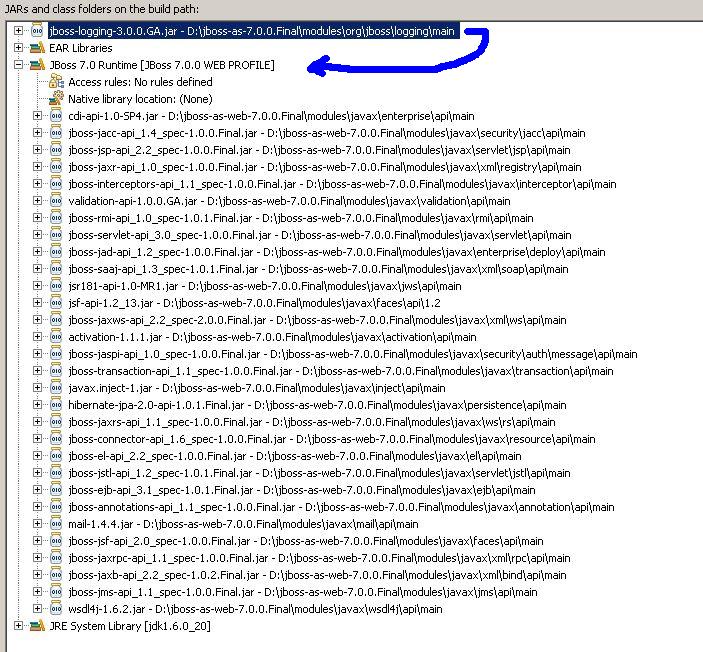Expand the mail-1.4.4.jar node

click(38, 524)
